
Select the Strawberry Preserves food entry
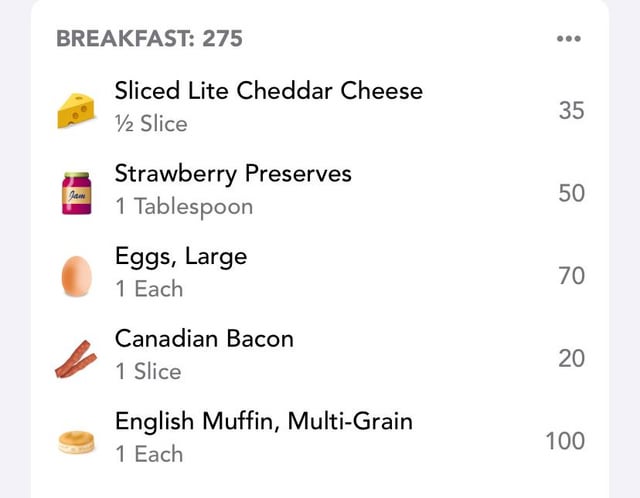coord(233,173)
